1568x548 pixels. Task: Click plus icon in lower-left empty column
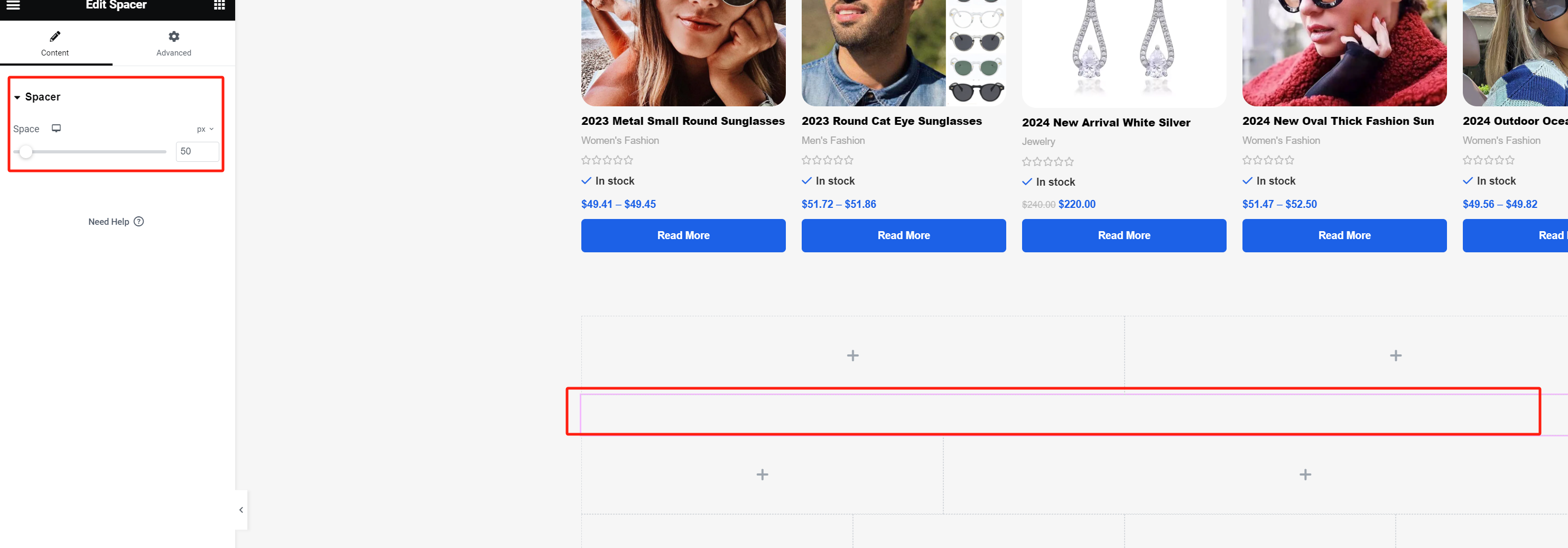[x=762, y=474]
